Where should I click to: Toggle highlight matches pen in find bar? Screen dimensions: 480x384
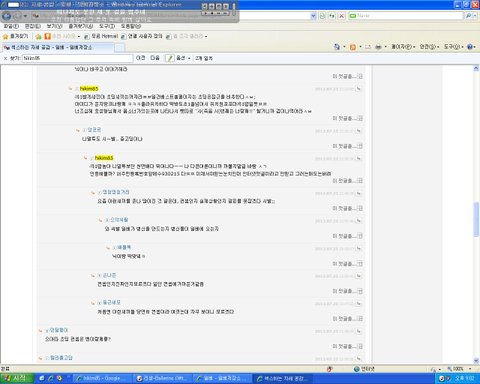click(x=170, y=58)
